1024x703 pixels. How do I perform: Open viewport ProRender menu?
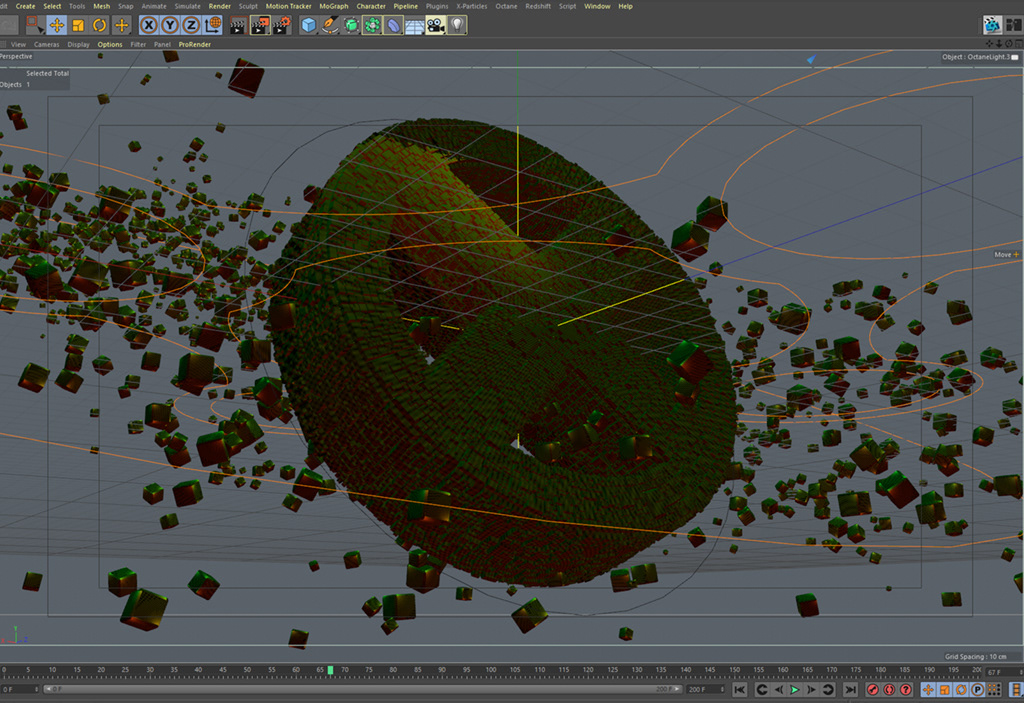[195, 44]
